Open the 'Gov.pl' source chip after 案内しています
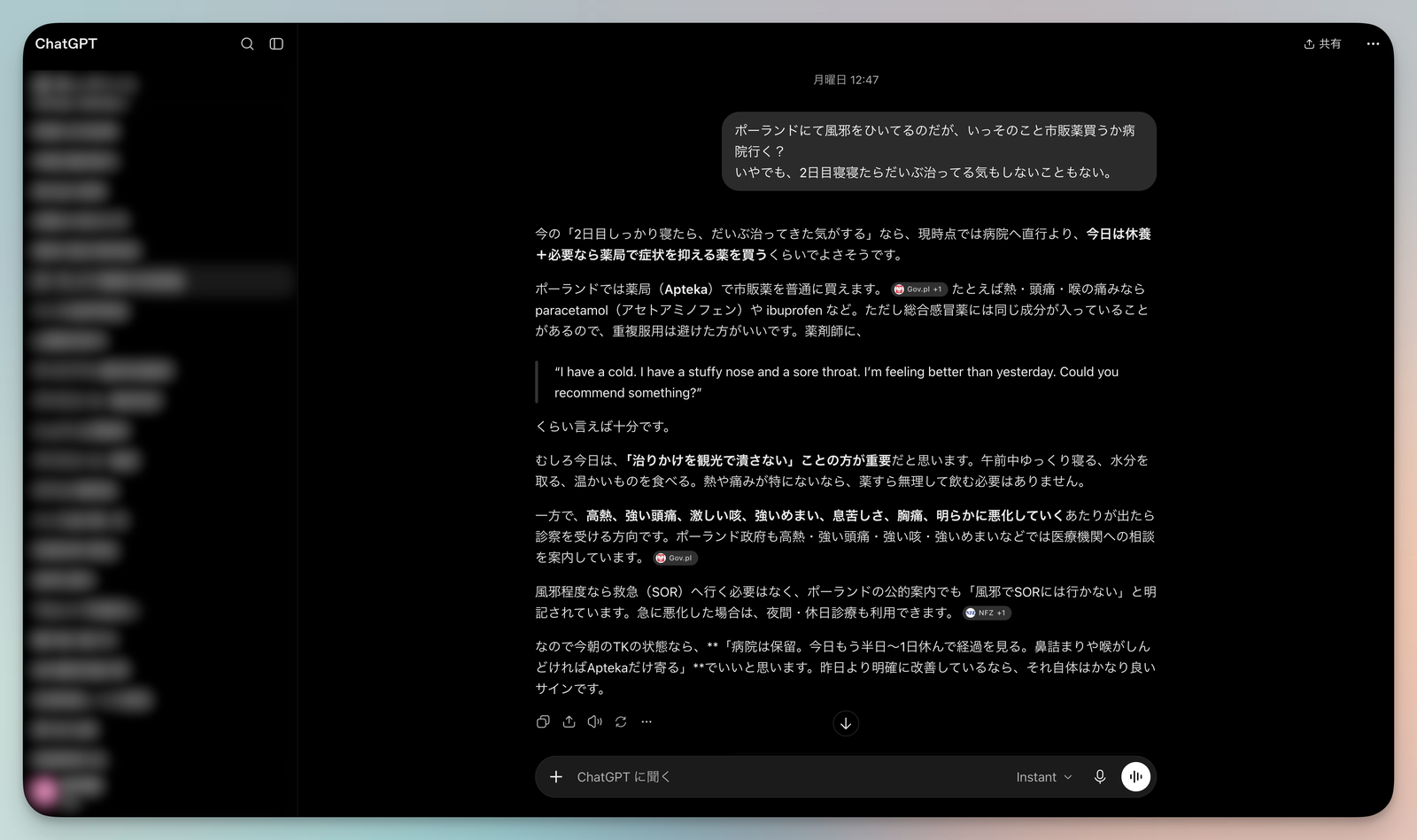 pos(676,558)
